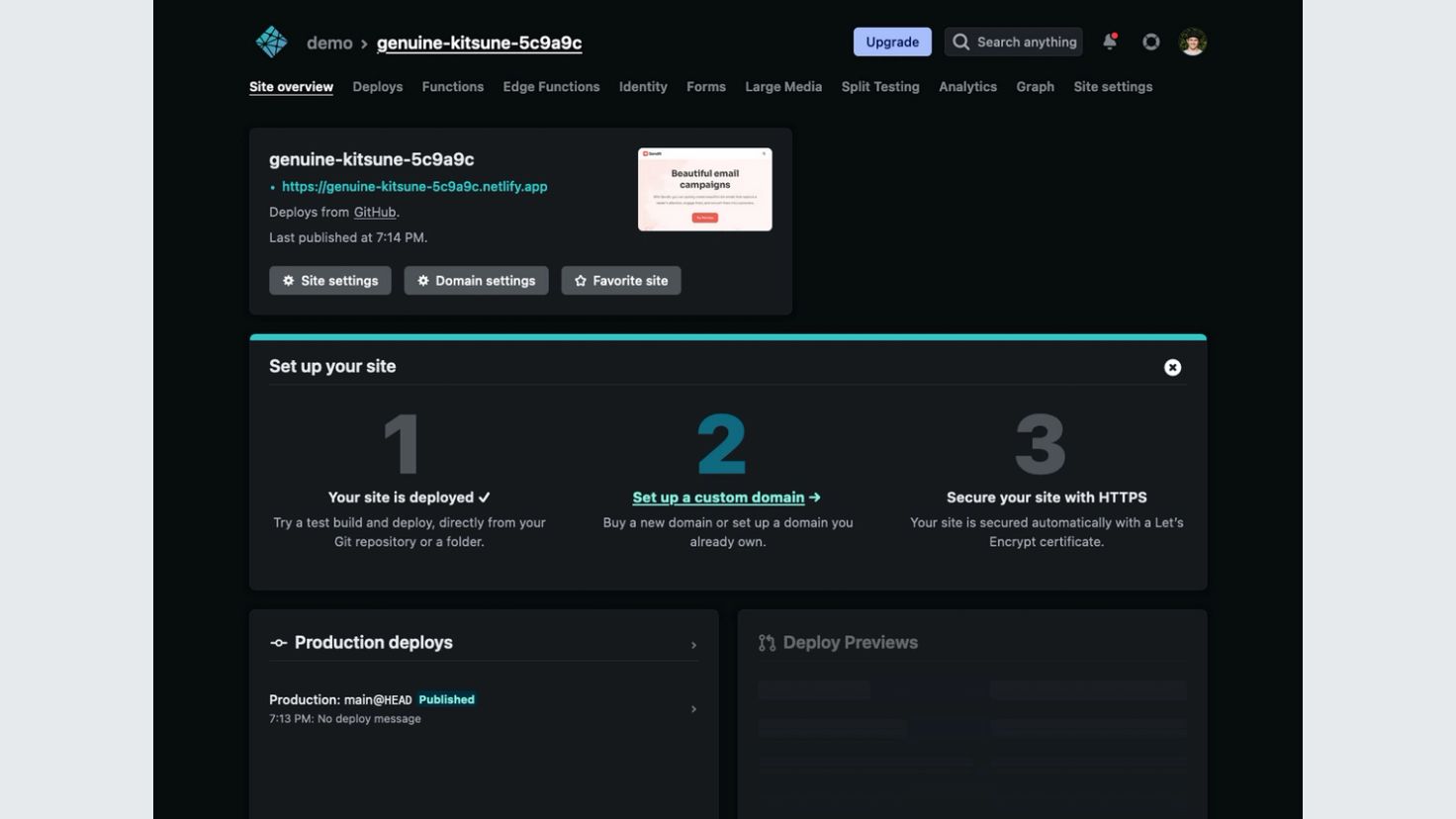Screen dimensions: 1456x819
Task: Follow the GitHub repository link
Action: click(x=375, y=212)
